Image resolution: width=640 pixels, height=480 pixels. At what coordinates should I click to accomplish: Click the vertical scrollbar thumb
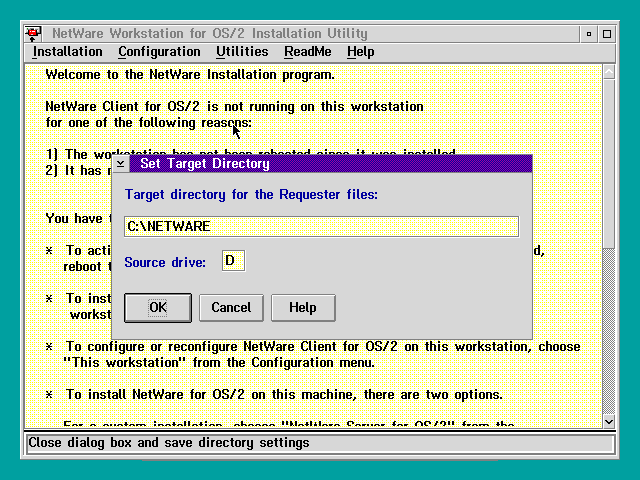[x=609, y=164]
